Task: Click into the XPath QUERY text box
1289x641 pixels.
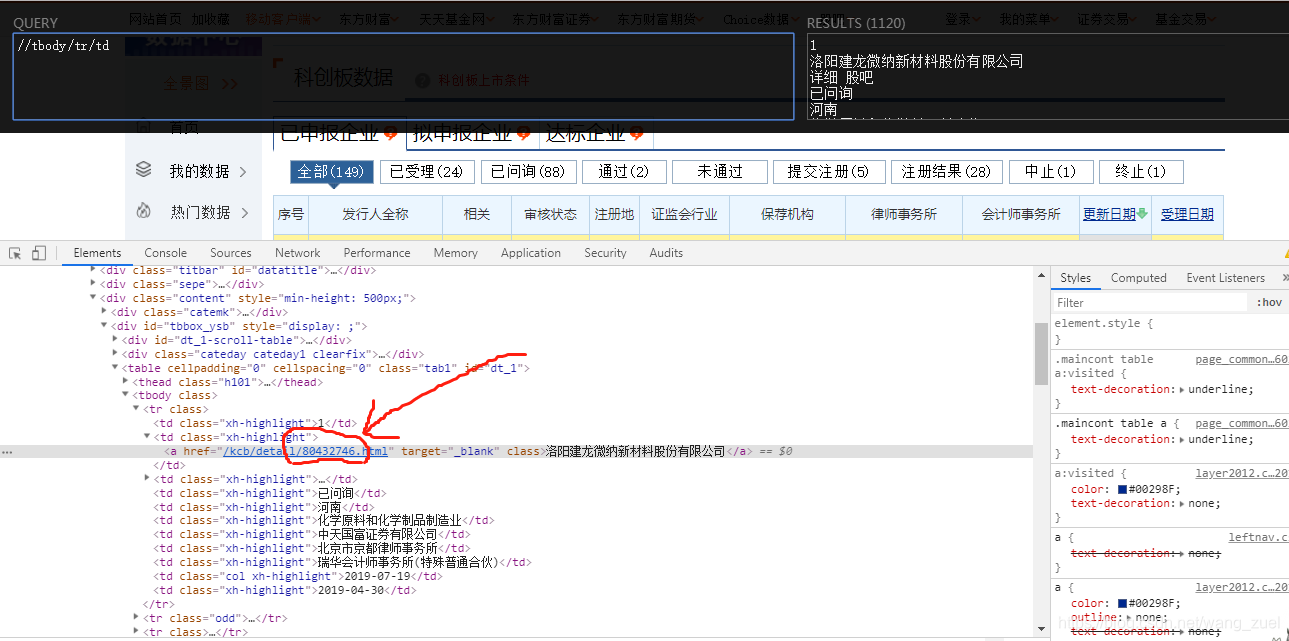Action: point(403,76)
